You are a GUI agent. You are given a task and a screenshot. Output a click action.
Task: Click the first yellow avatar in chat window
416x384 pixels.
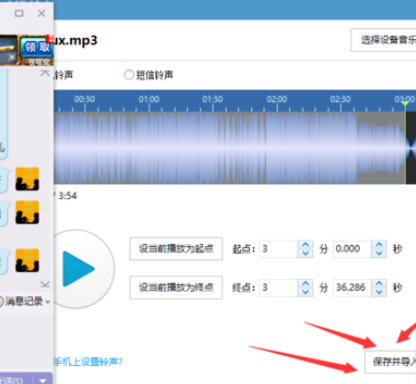(27, 179)
